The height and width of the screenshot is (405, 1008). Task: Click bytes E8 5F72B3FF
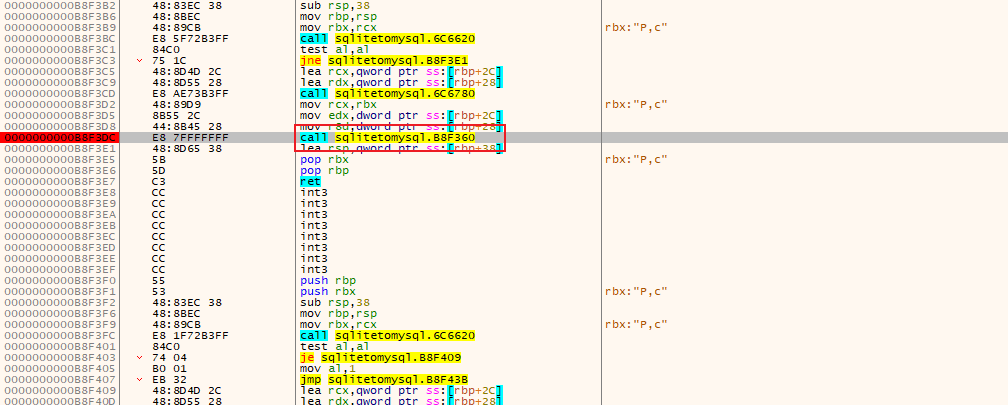(190, 39)
